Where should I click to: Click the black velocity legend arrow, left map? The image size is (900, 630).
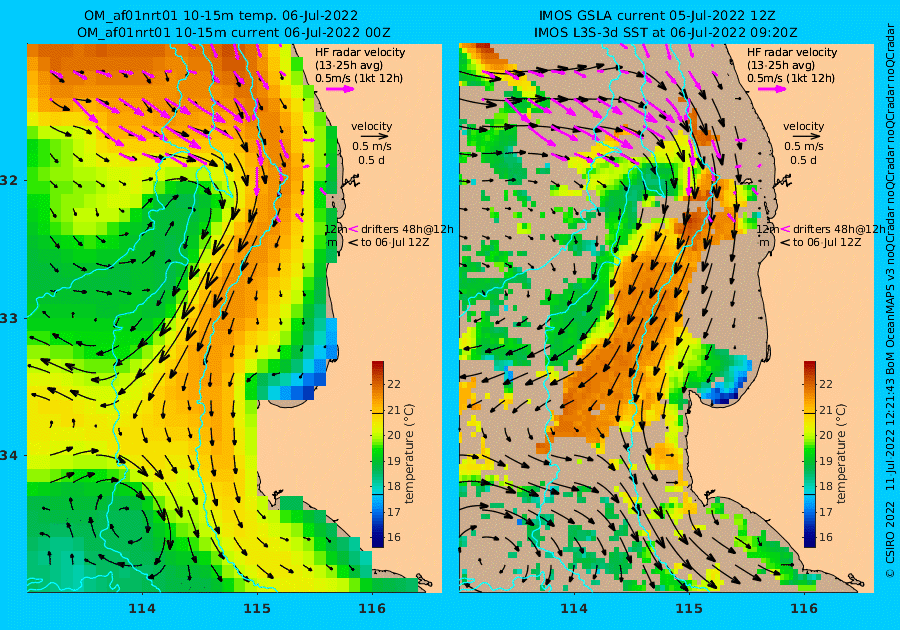pos(375,137)
